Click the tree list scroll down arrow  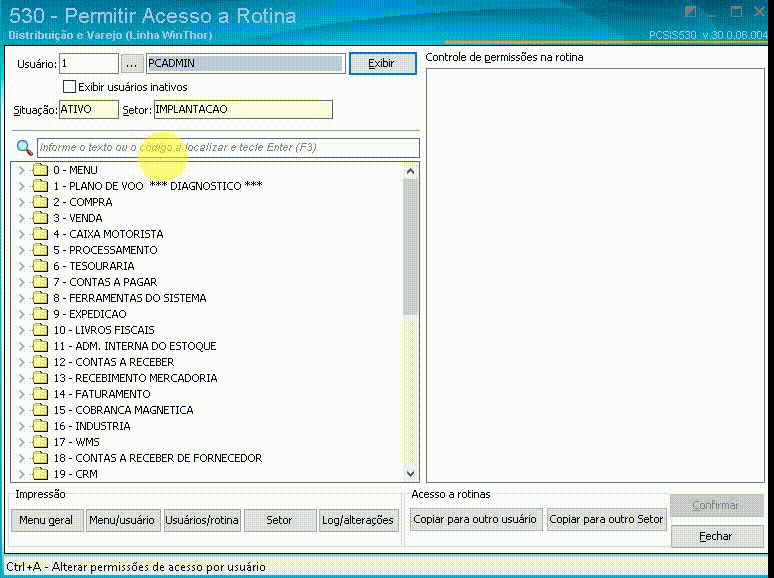coord(410,474)
